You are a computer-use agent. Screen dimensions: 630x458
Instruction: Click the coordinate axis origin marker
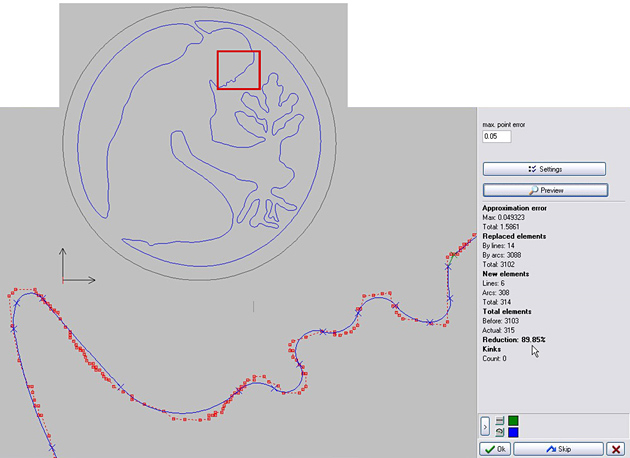click(63, 280)
